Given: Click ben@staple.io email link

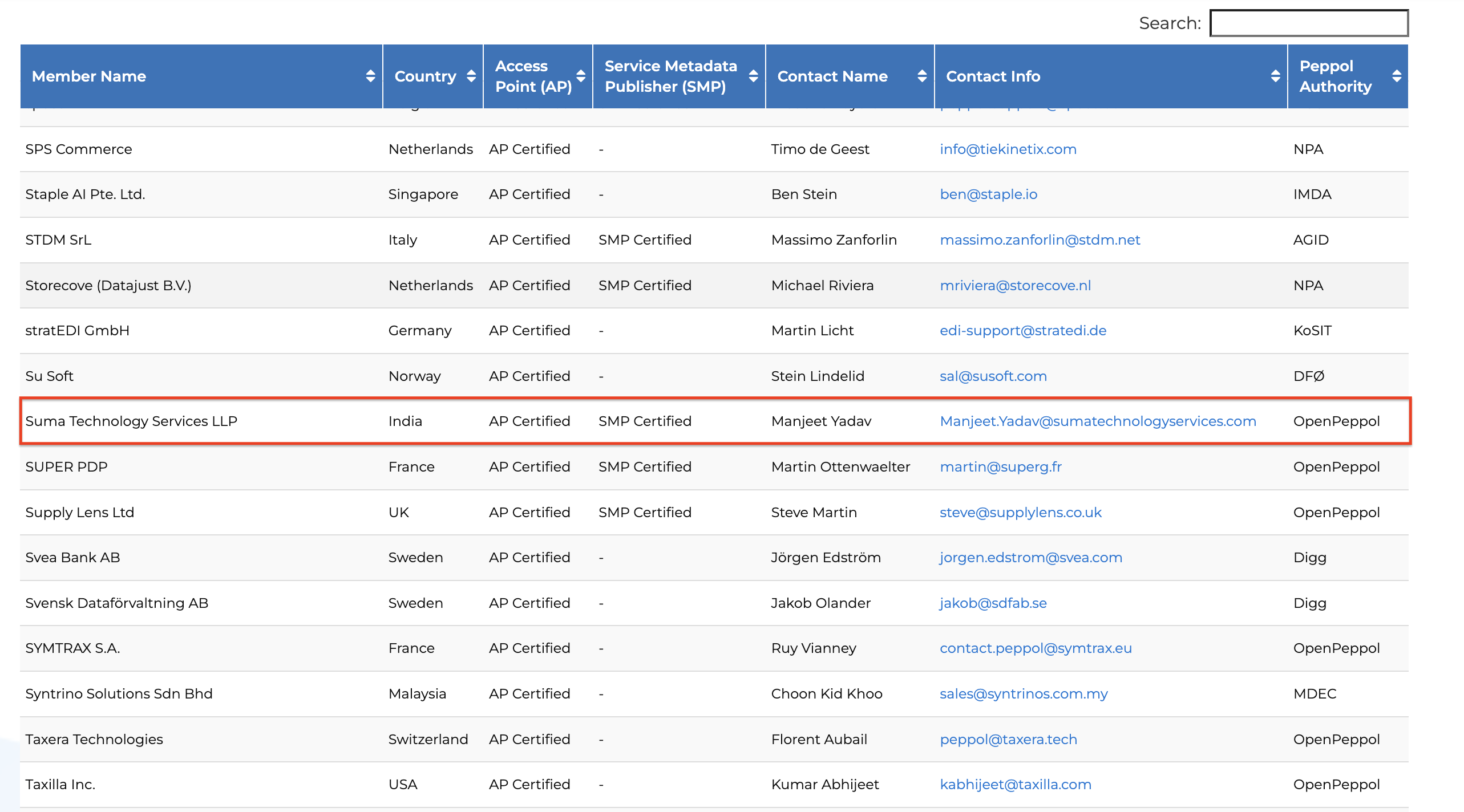Looking at the screenshot, I should click(x=988, y=194).
